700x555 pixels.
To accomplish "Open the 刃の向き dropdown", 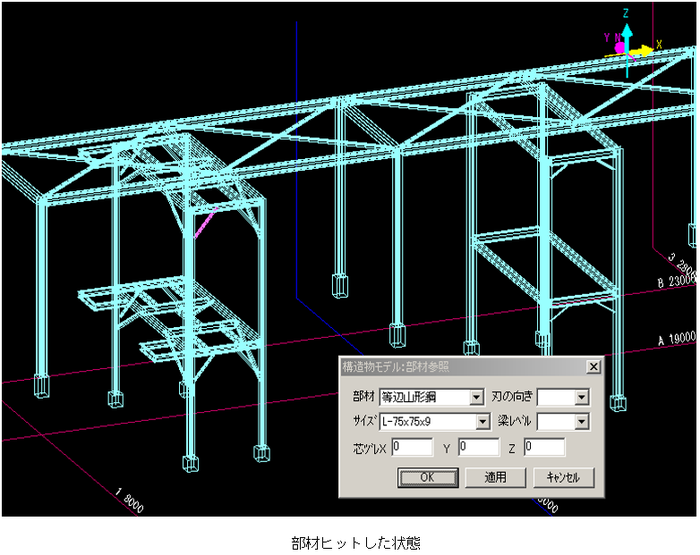I will click(x=582, y=397).
